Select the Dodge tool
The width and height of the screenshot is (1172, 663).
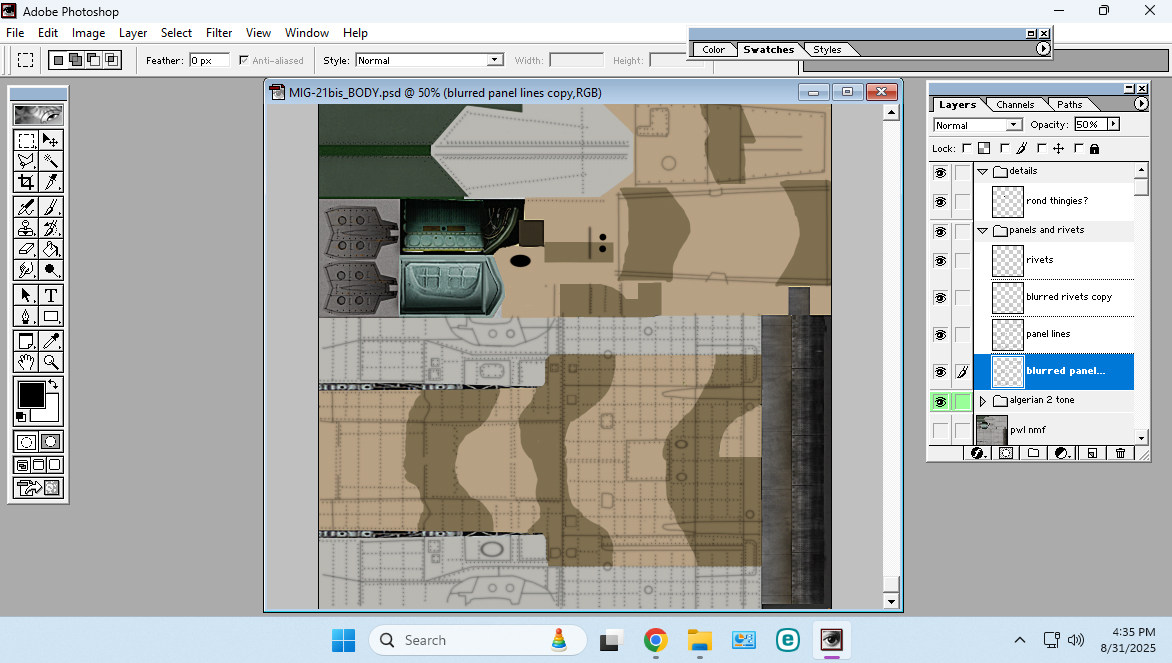[x=51, y=270]
